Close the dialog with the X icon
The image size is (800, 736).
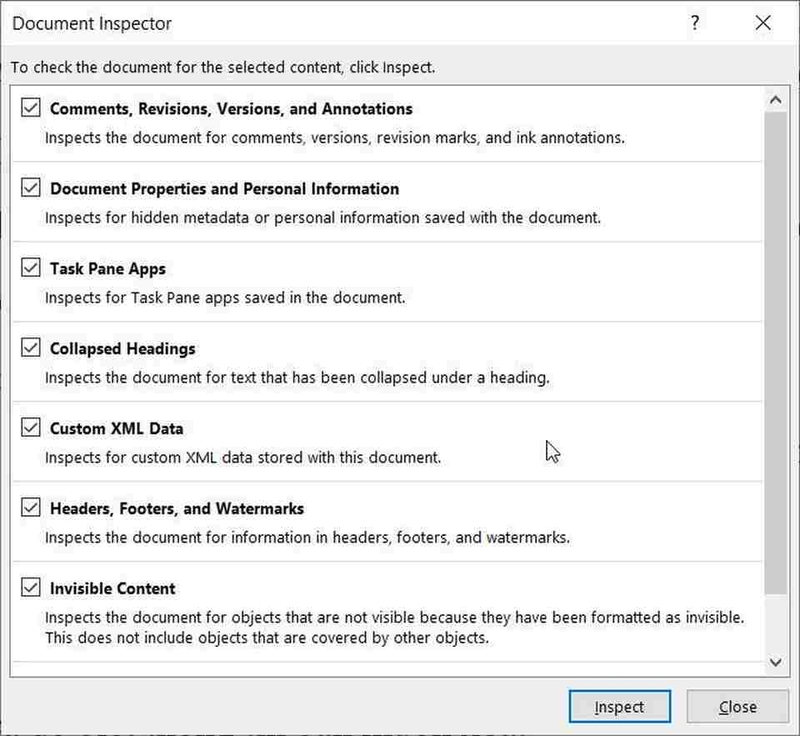pos(763,23)
